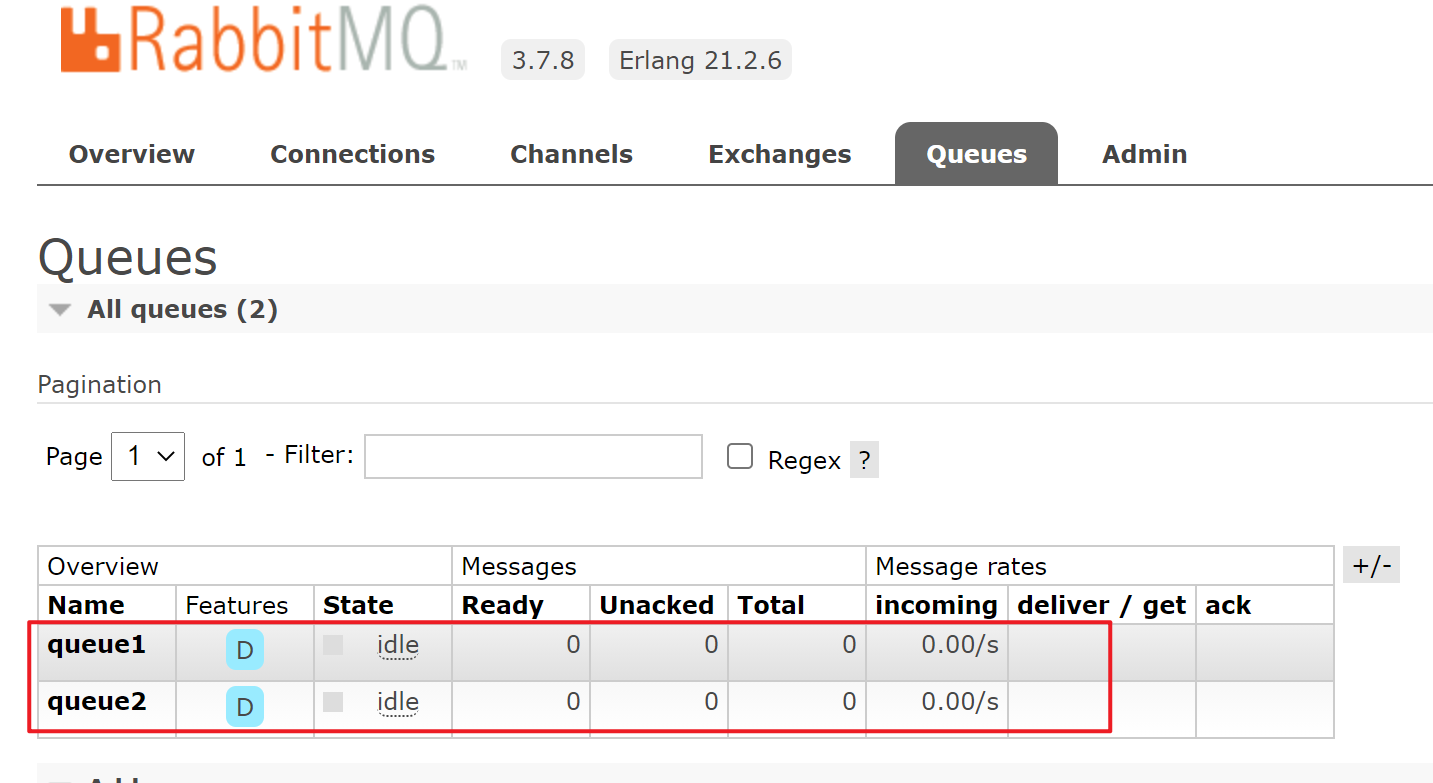Go to the Channels tab
This screenshot has width=1433, height=783.
pos(571,155)
